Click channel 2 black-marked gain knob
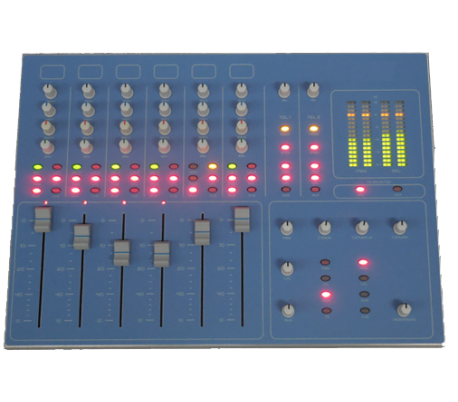Screen dimensions: 458x402 [88, 91]
